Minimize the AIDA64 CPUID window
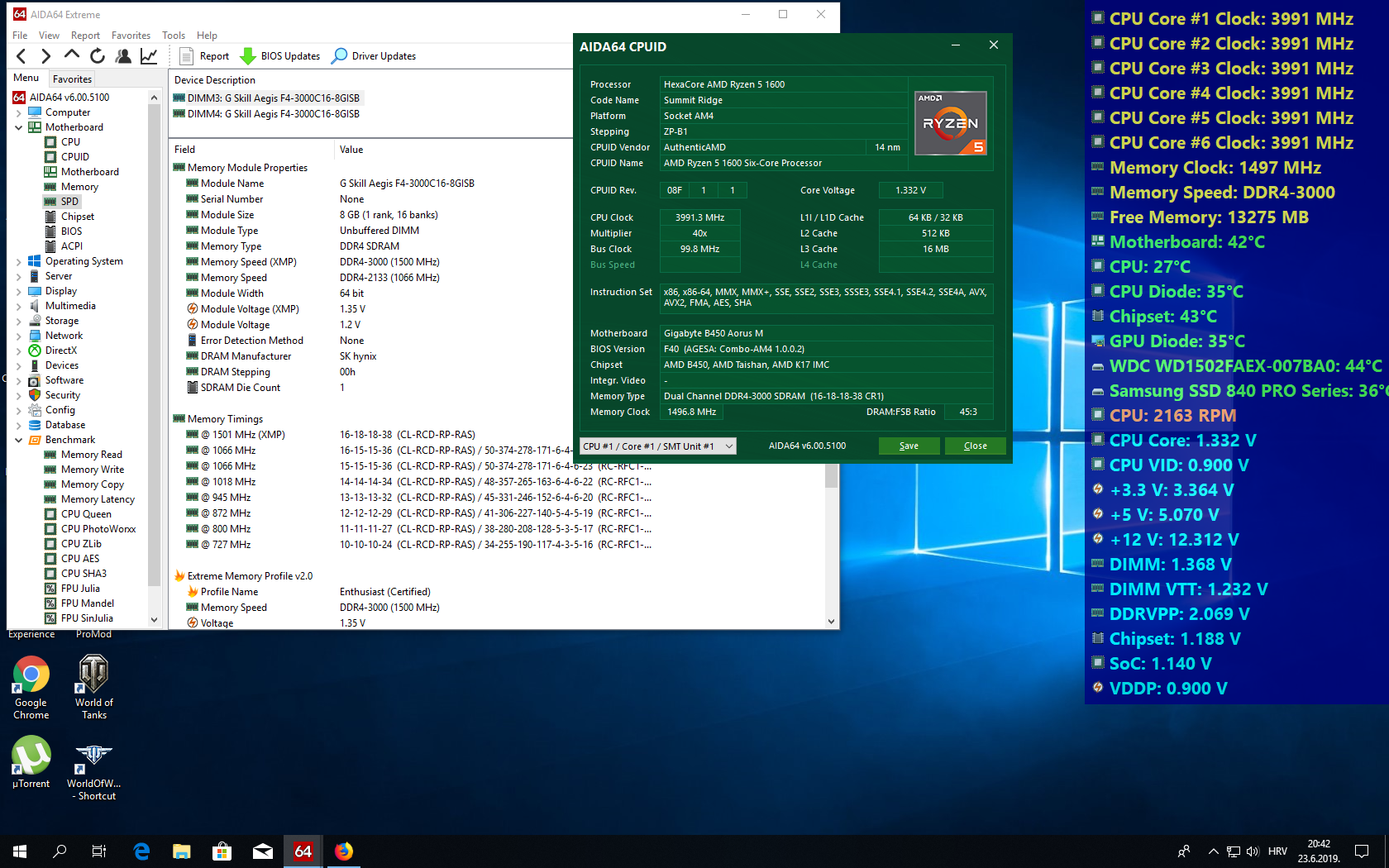This screenshot has width=1389, height=868. (956, 45)
